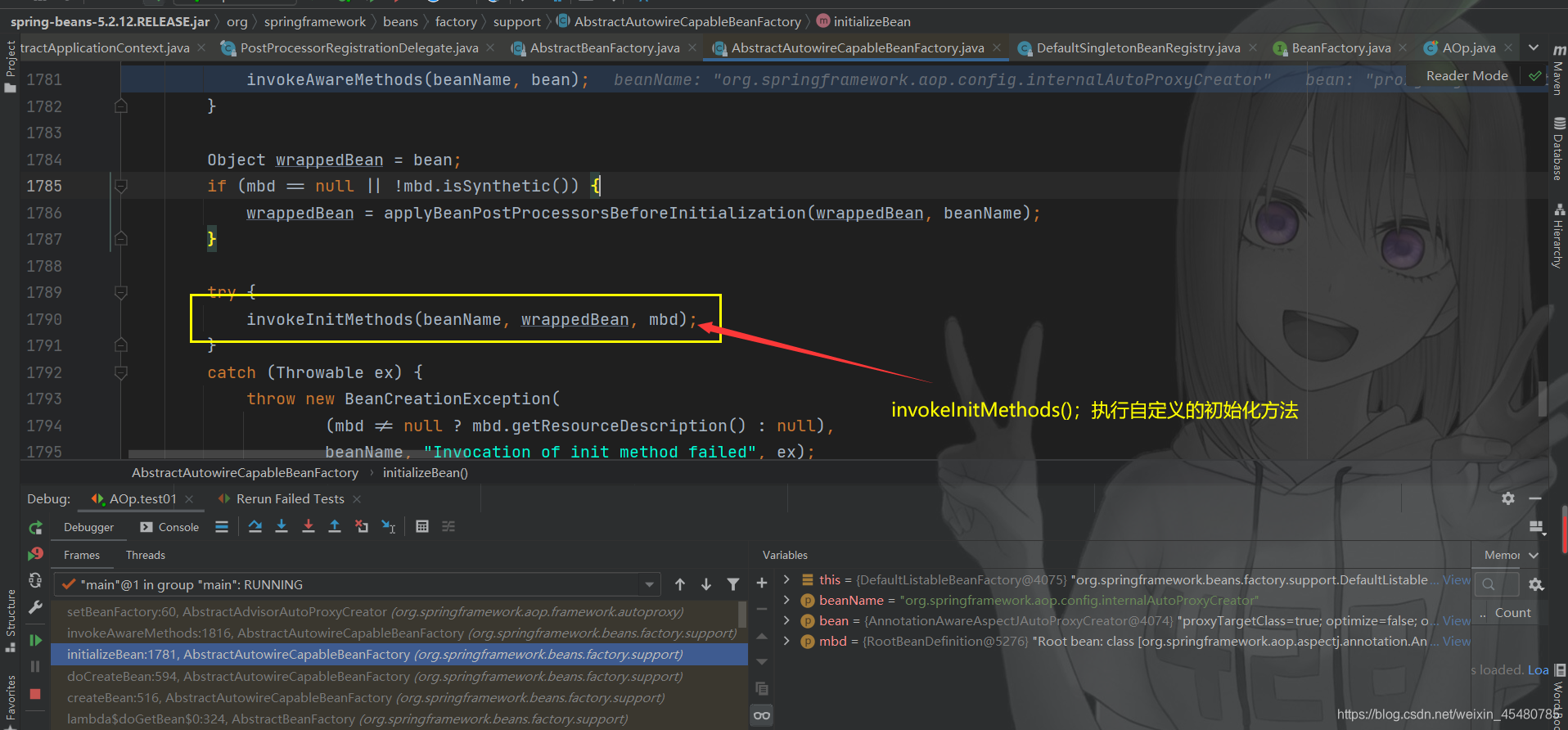Click the Step Over icon
1568x730 pixels.
pos(255,526)
